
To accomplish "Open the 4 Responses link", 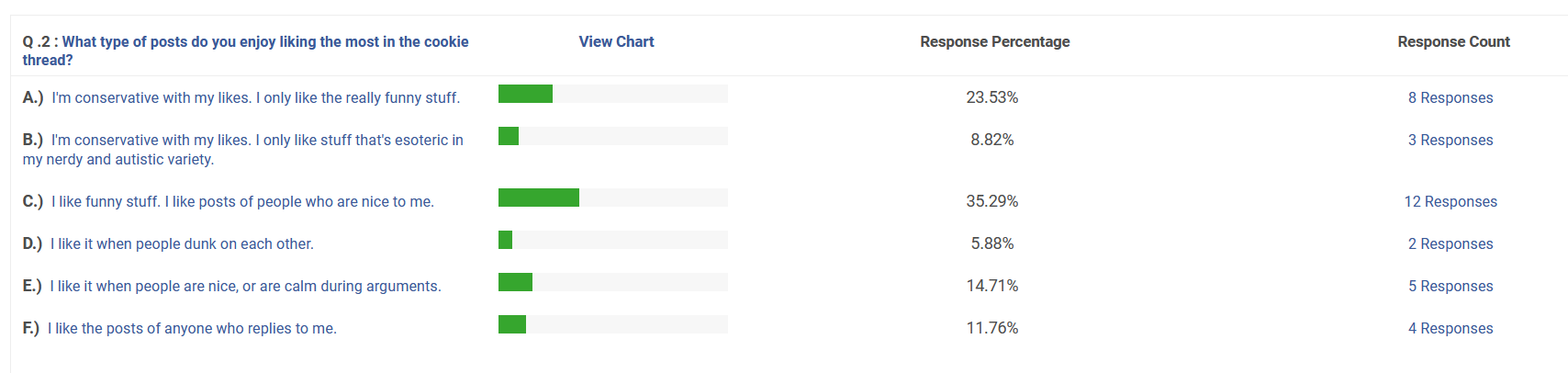I will point(1450,328).
